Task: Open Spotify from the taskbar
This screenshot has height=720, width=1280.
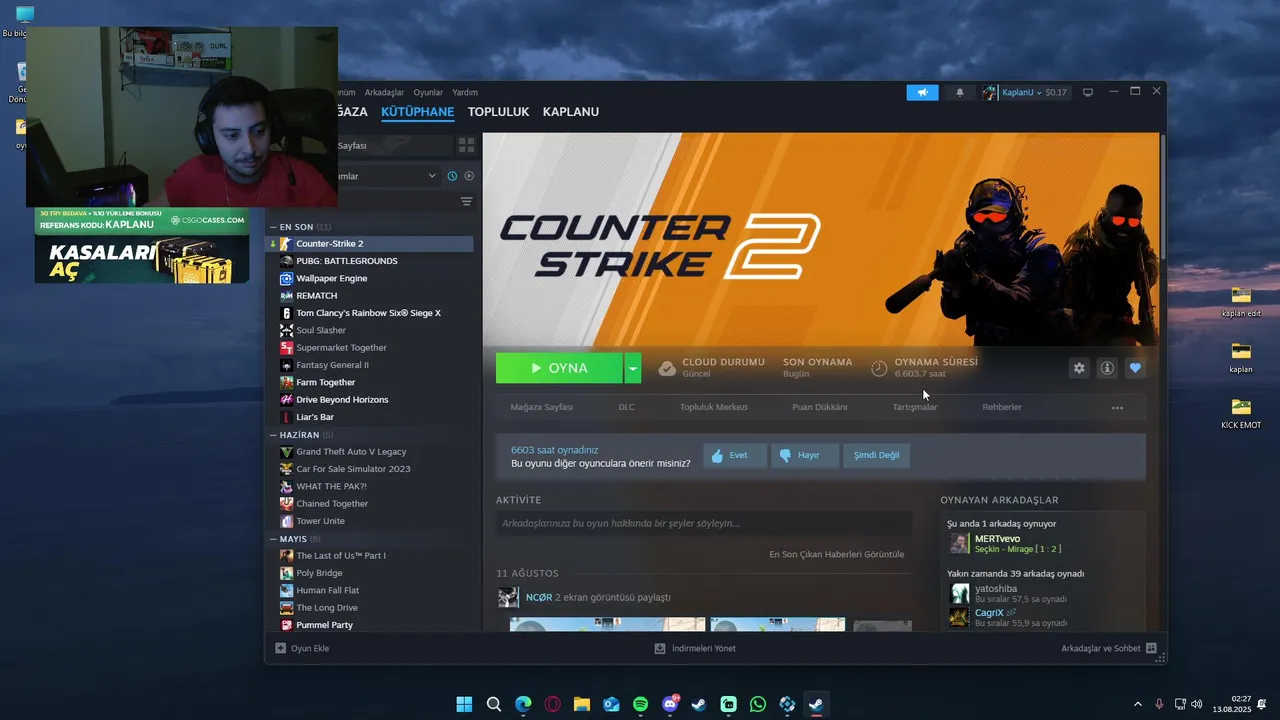Action: coord(641,704)
